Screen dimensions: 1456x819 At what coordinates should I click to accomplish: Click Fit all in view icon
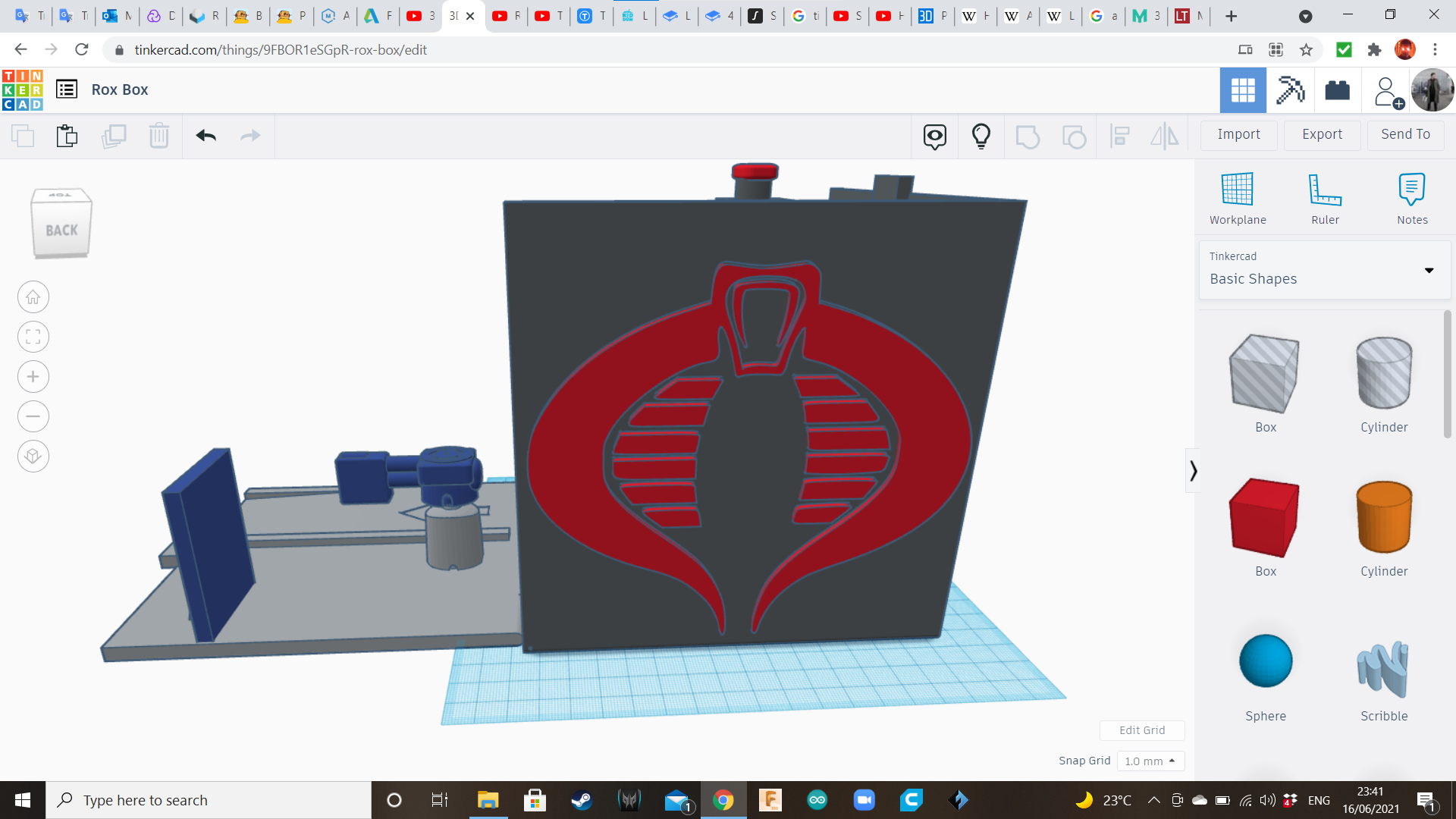[x=33, y=337]
